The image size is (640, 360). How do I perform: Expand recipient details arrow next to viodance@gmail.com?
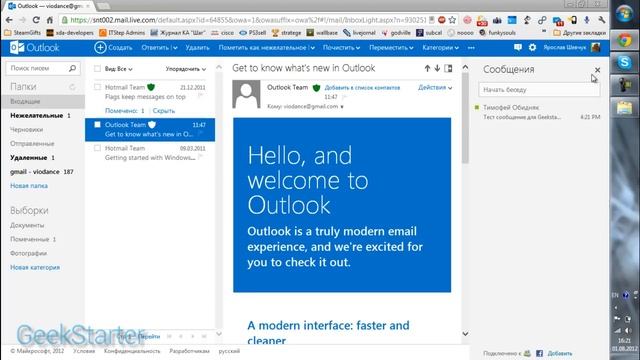click(342, 107)
